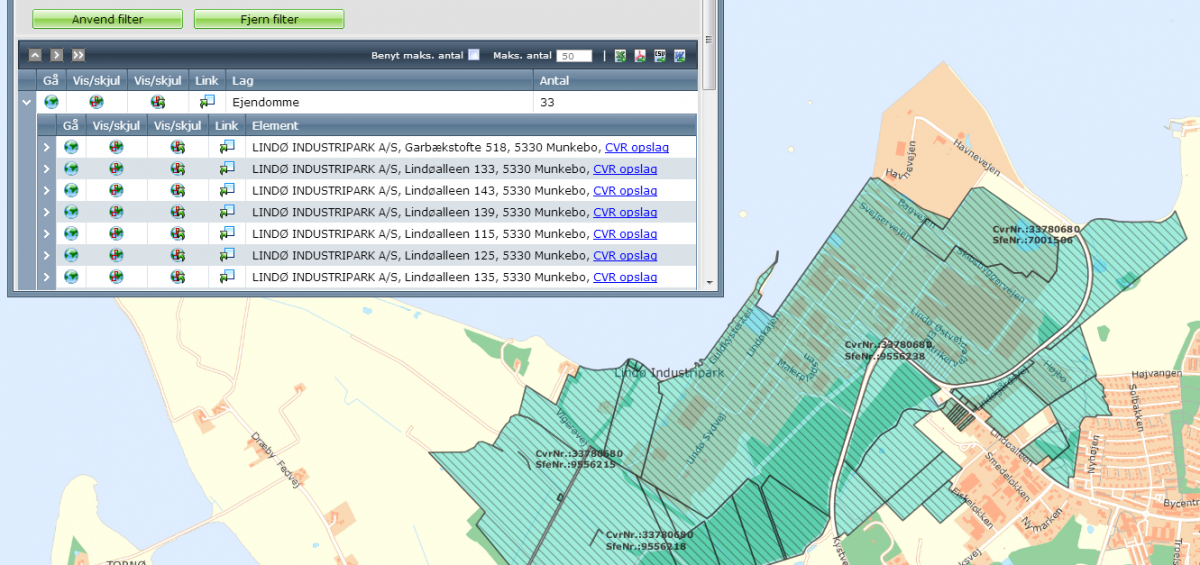Toggle first Vis/skjul for Garbækstofte 518
The height and width of the screenshot is (565, 1200).
116,147
